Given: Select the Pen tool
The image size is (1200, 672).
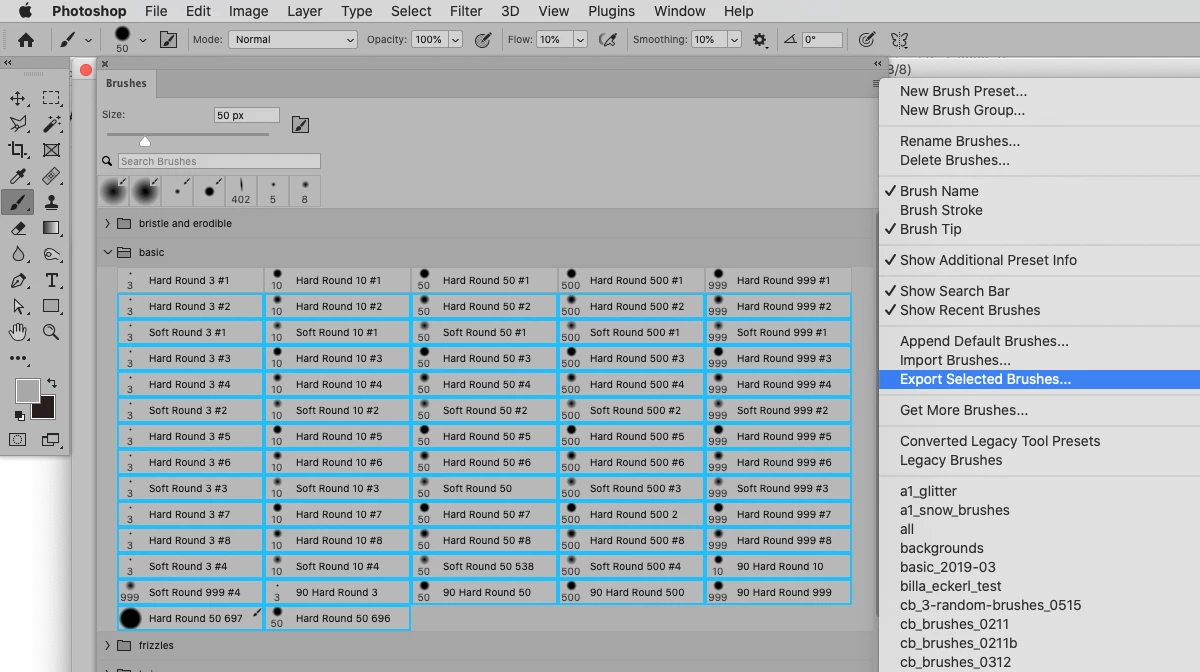Looking at the screenshot, I should pos(18,281).
